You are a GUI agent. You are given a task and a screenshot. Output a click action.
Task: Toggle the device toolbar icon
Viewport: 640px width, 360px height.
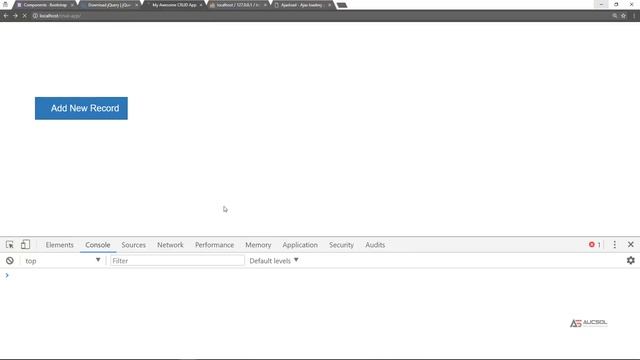(25, 244)
